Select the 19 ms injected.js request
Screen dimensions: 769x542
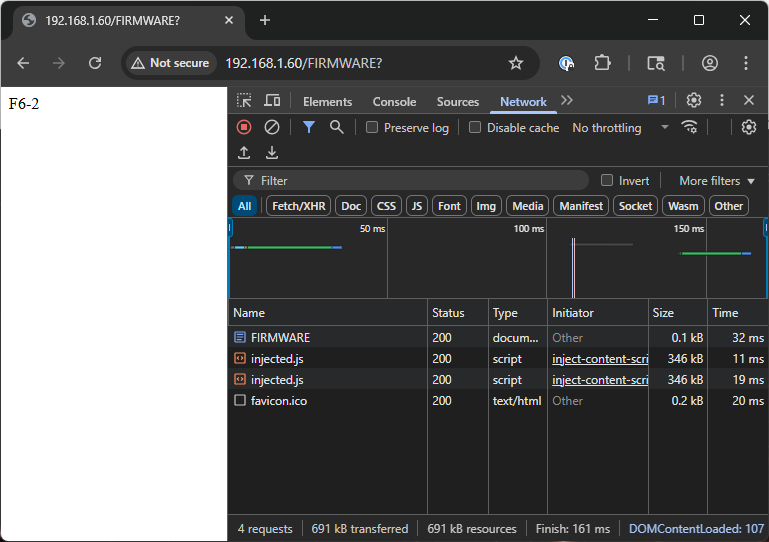pyautogui.click(x=498, y=380)
